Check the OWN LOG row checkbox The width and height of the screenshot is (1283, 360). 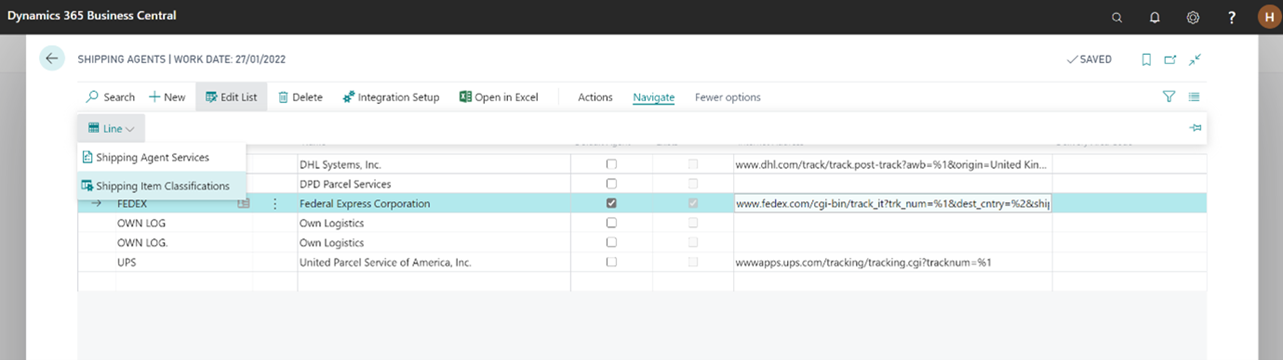click(611, 223)
